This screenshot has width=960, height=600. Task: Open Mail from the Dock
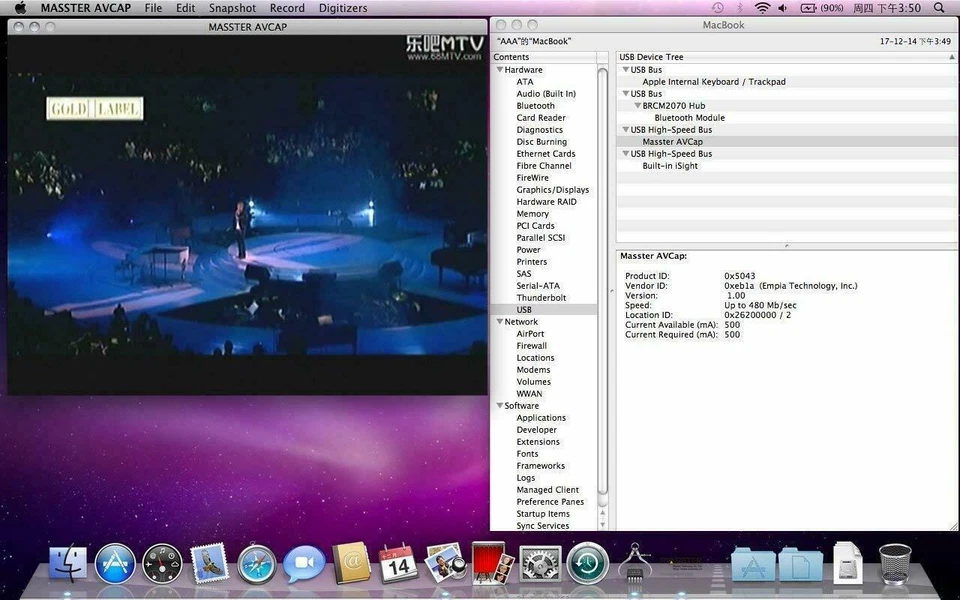click(209, 563)
